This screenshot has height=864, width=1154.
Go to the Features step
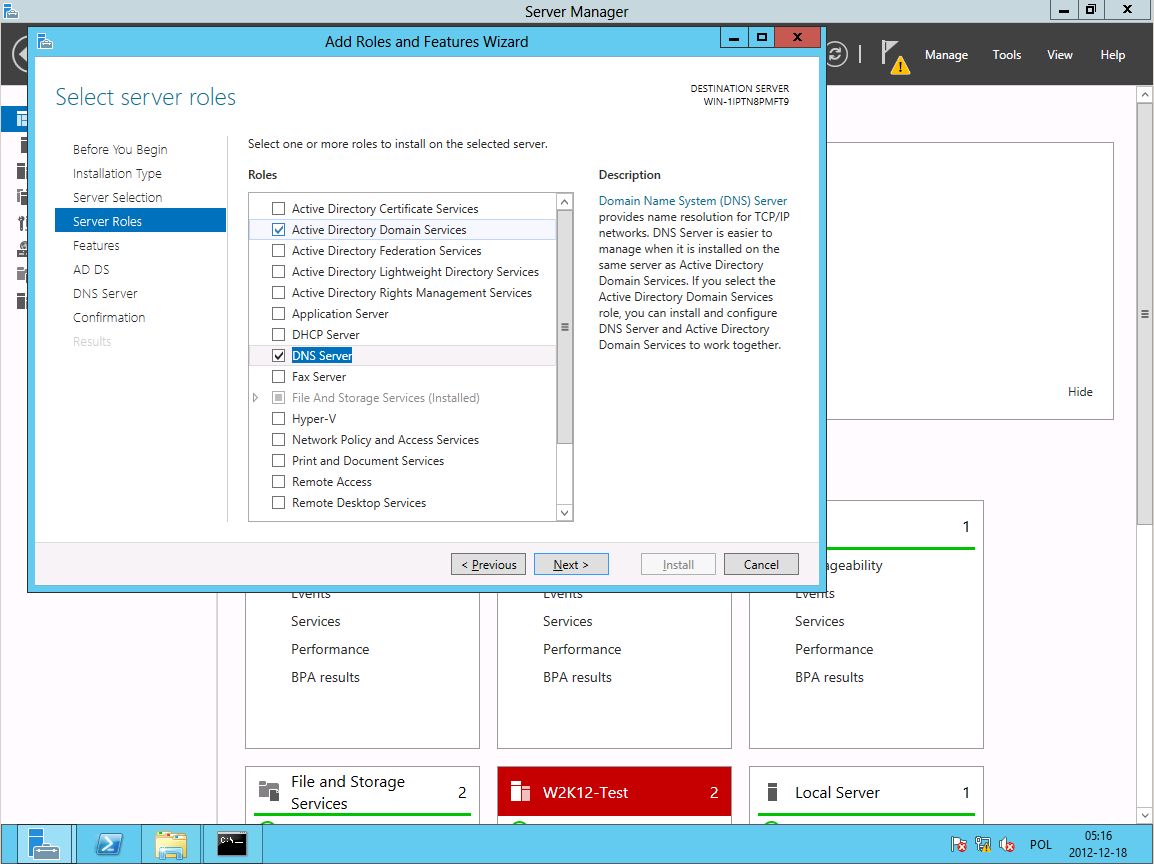96,245
